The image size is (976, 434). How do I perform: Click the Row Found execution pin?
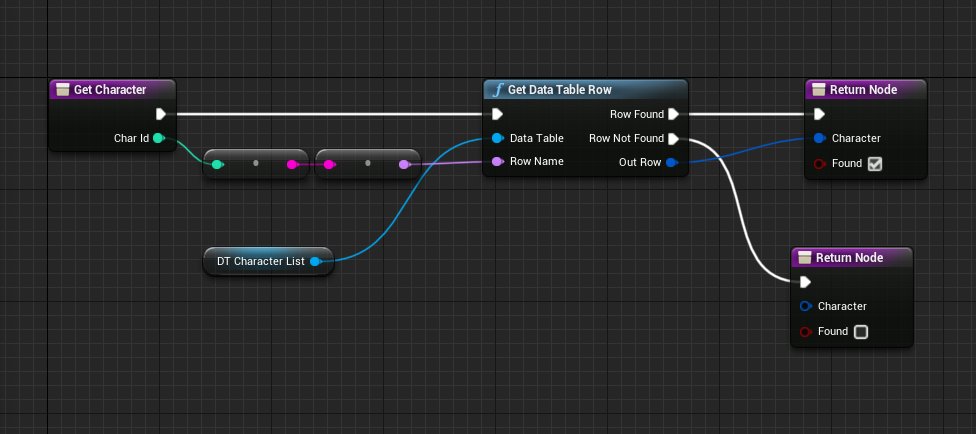tap(673, 114)
